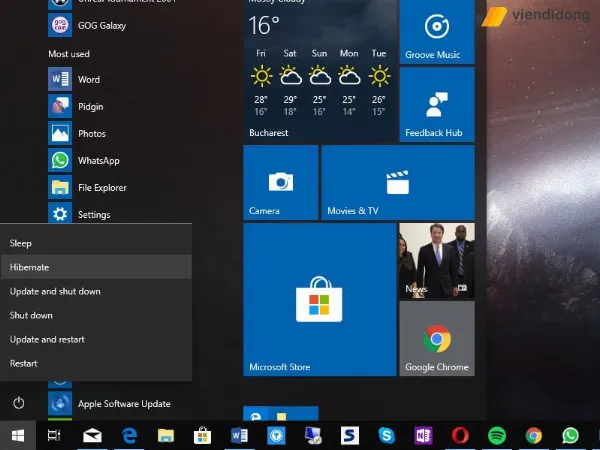The width and height of the screenshot is (600, 450).
Task: Select Restart from the power menu
Action: tap(96, 364)
